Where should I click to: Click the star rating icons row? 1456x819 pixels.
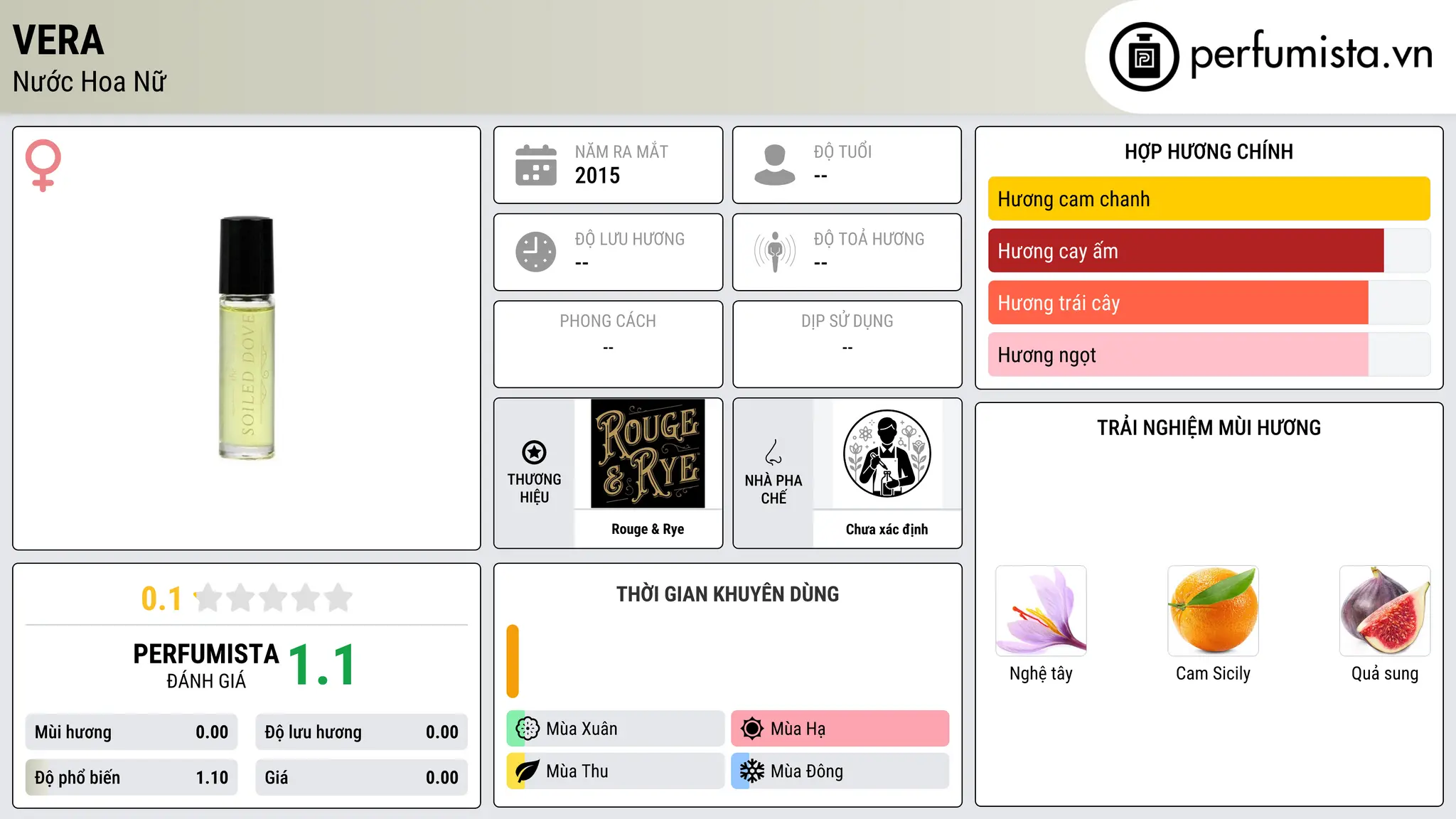274,598
